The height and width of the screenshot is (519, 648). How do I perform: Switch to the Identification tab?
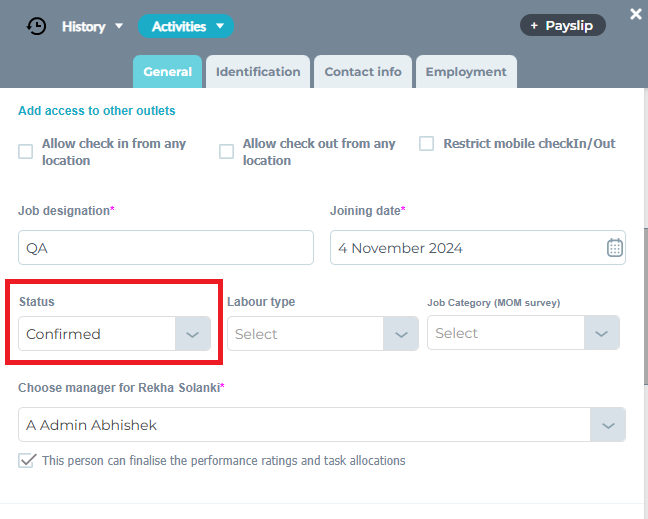coord(258,72)
